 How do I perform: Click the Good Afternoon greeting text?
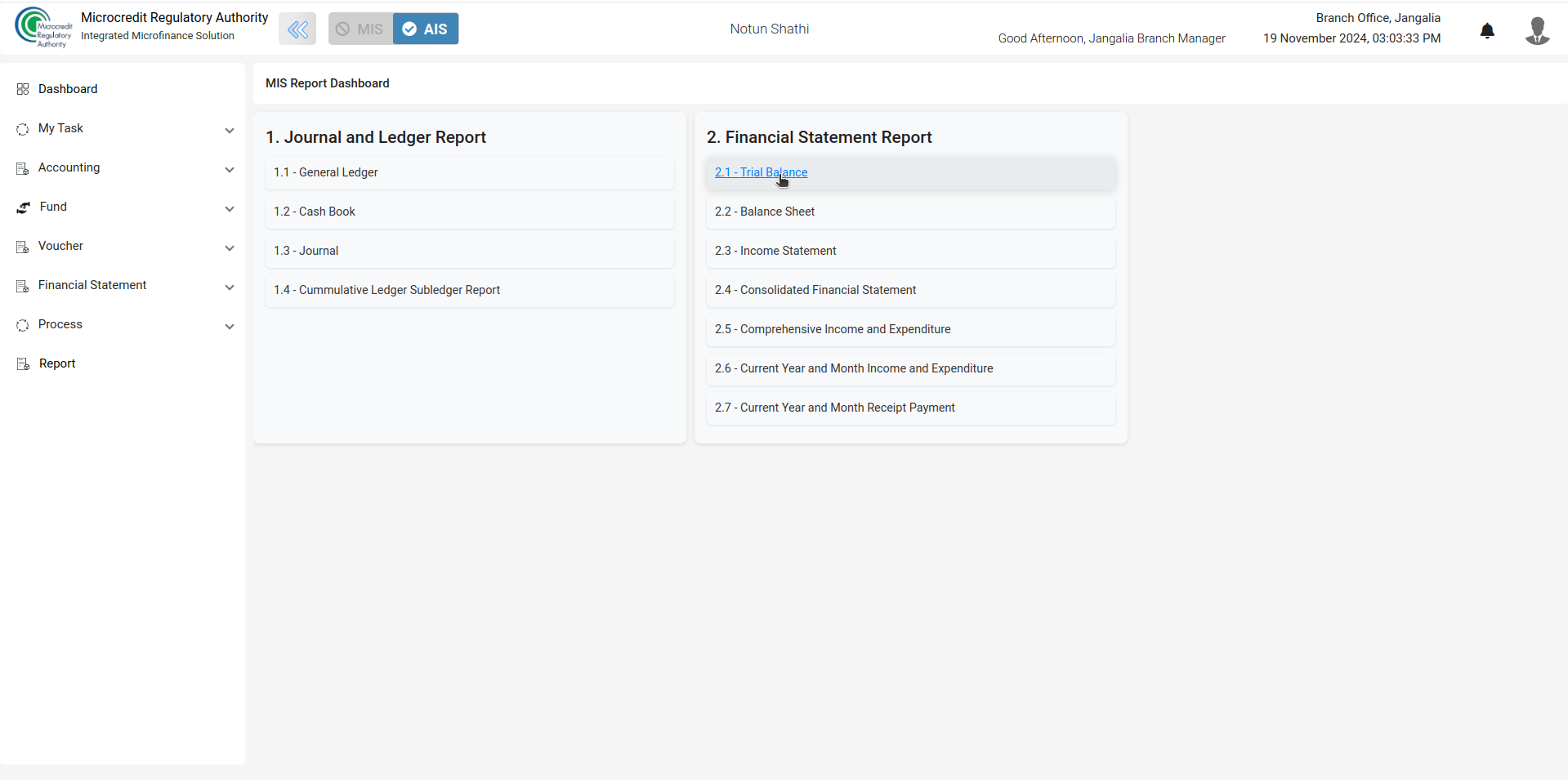pos(1111,38)
